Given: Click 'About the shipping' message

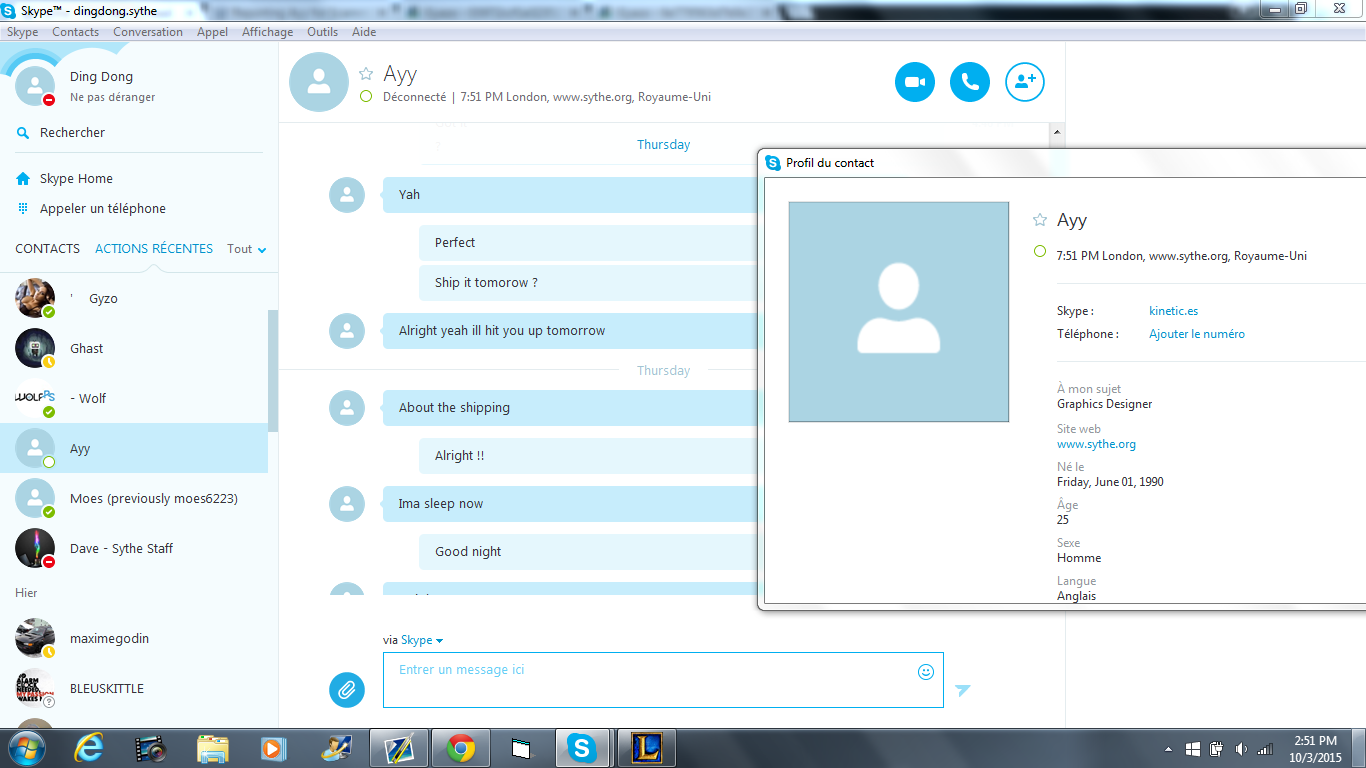Looking at the screenshot, I should coord(569,408).
